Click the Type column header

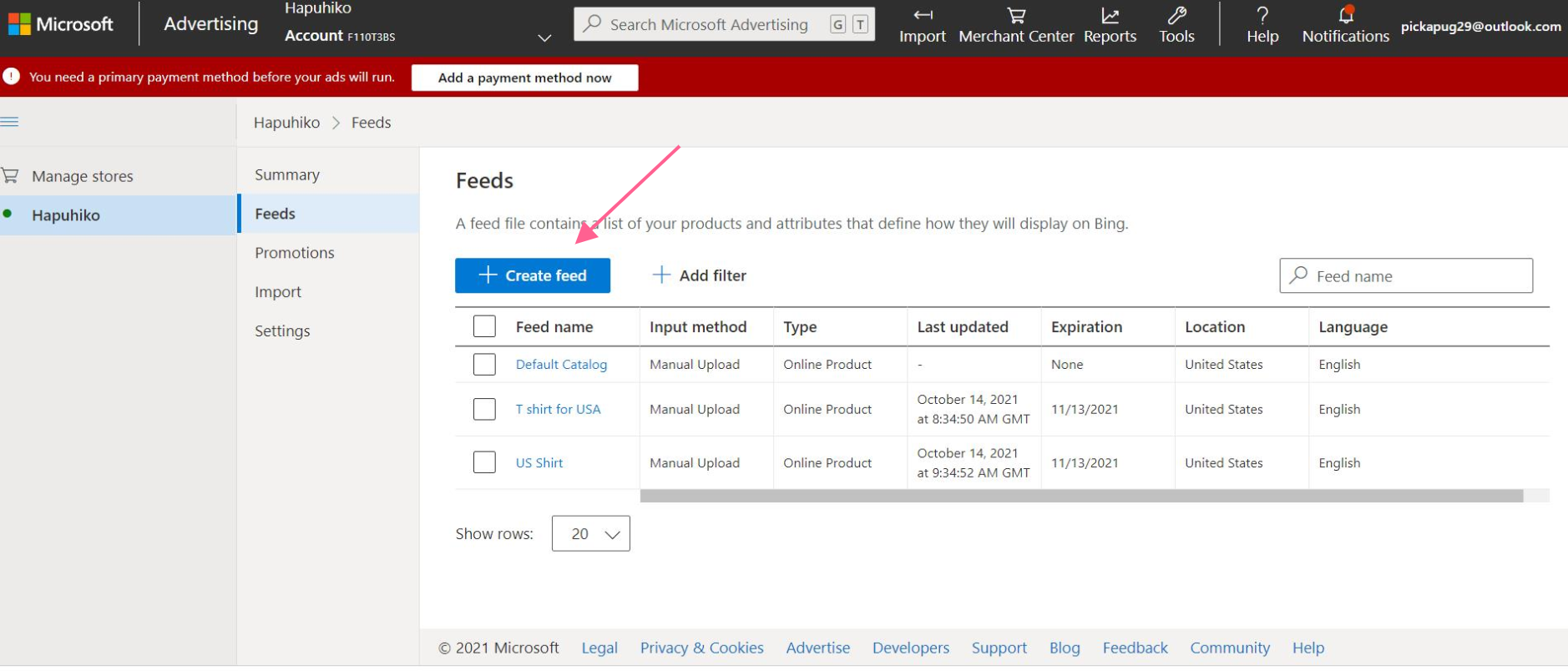tap(800, 327)
